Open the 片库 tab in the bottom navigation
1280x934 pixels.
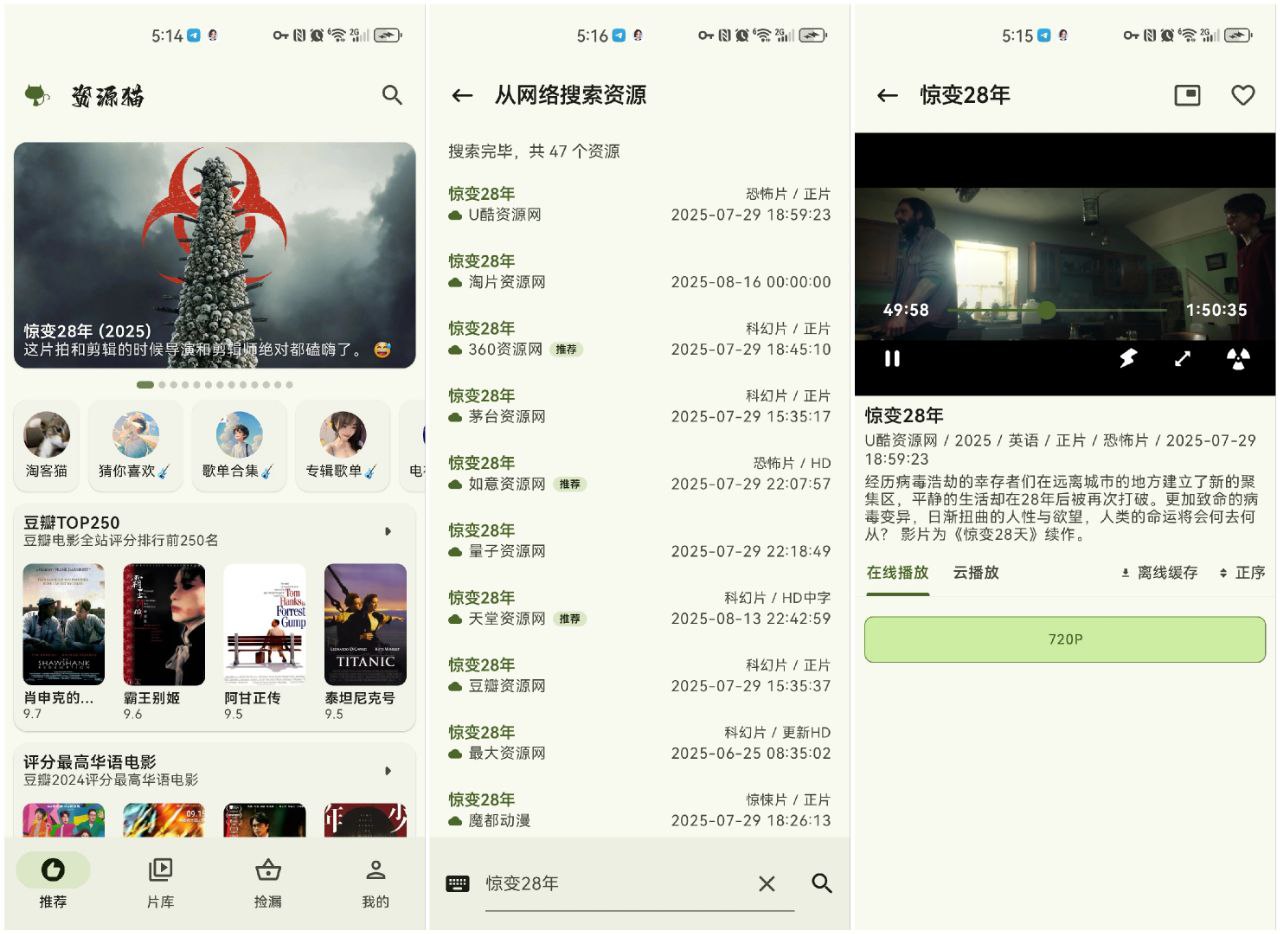click(x=160, y=883)
